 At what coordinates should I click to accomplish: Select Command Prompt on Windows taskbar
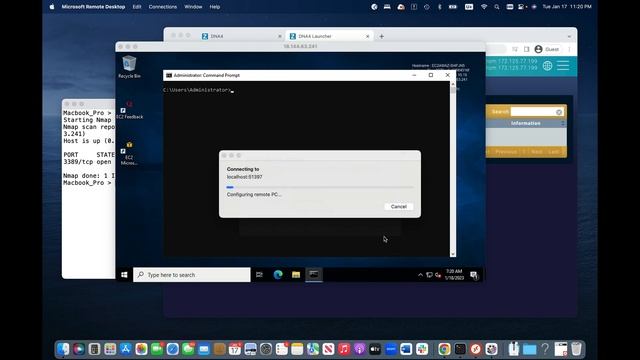(314, 275)
